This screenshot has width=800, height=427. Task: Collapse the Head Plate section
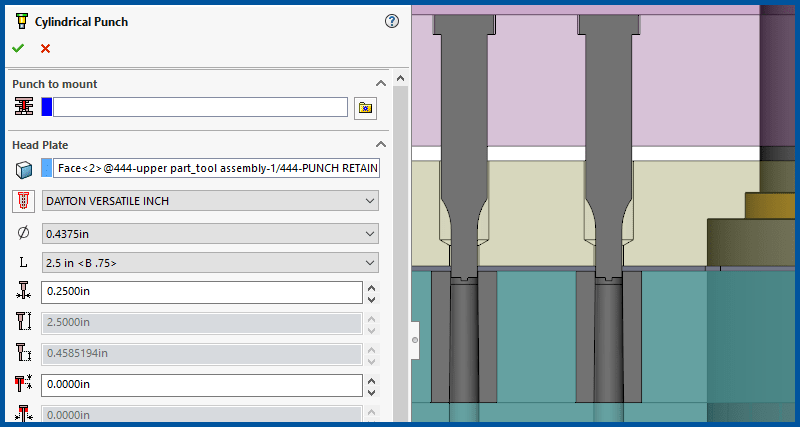tap(380, 145)
